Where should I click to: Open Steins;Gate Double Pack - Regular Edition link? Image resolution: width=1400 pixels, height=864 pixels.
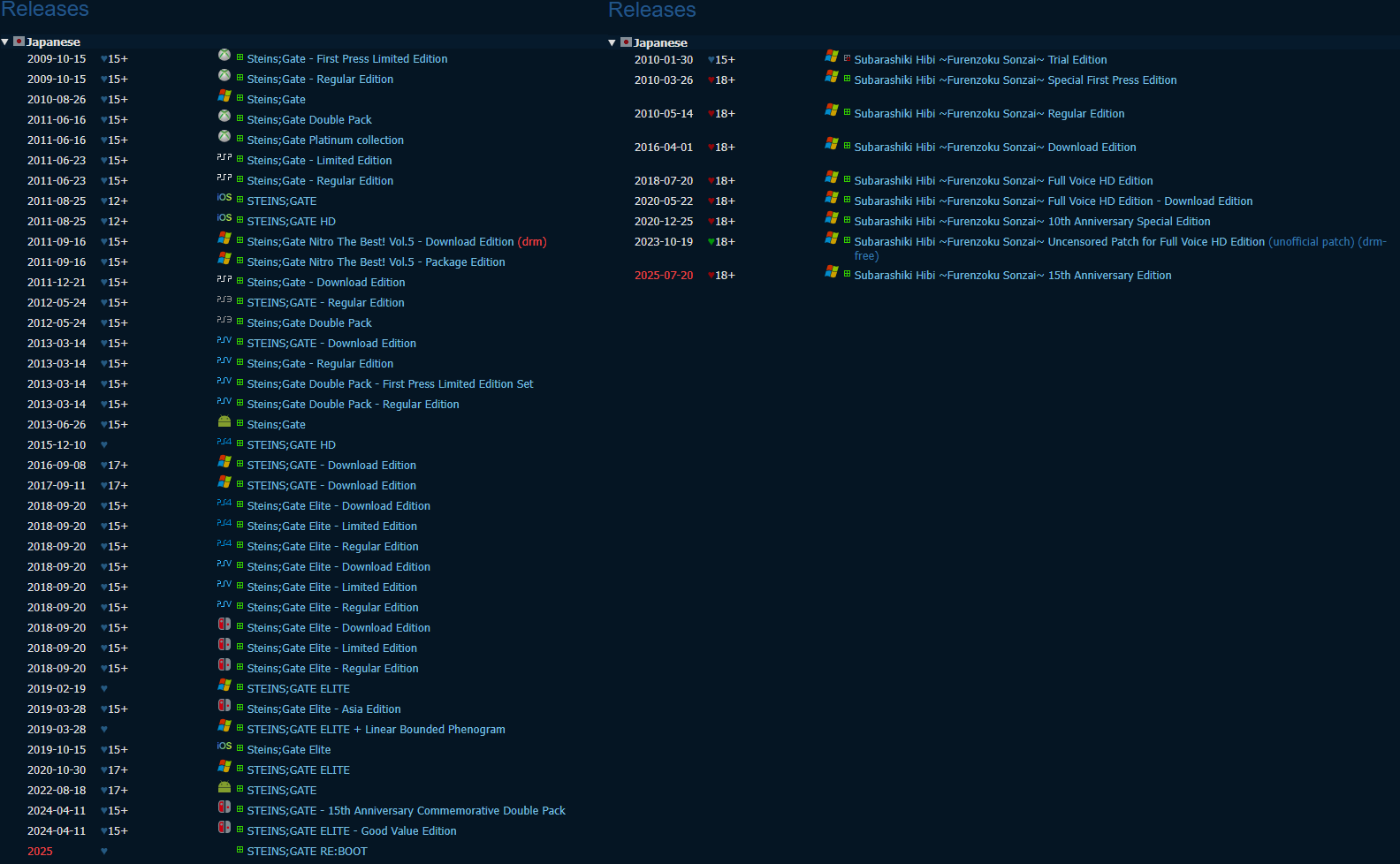click(353, 405)
